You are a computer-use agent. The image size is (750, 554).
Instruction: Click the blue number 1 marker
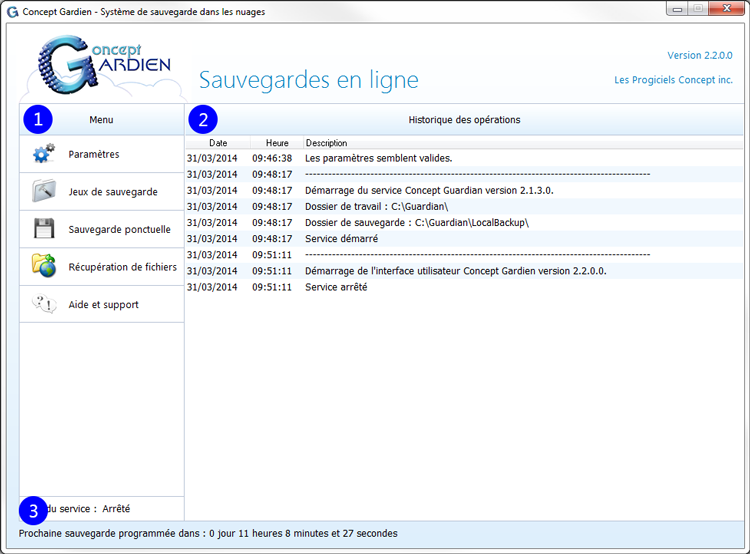(x=38, y=120)
